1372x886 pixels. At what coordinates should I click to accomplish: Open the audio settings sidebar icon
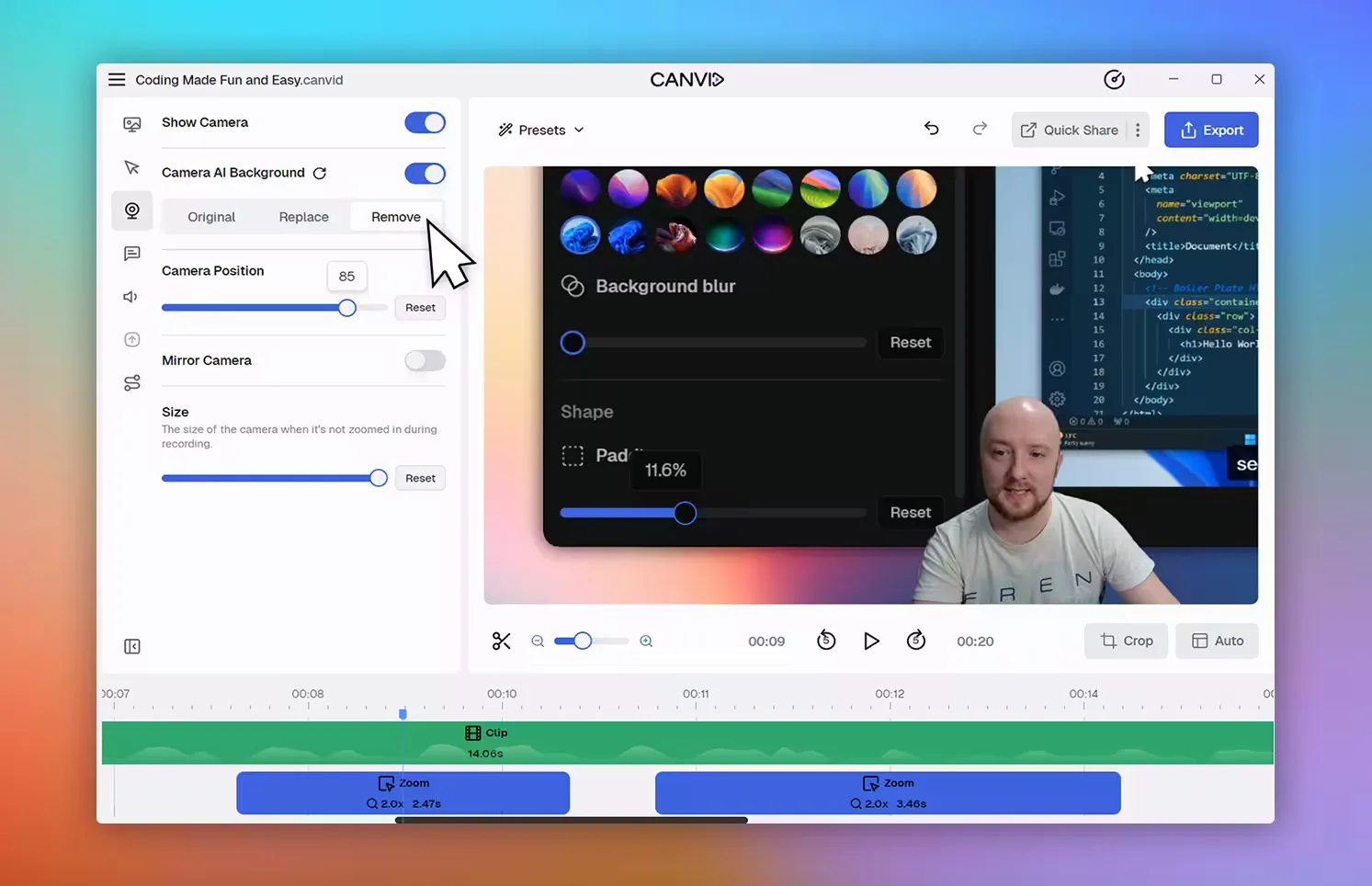[131, 297]
